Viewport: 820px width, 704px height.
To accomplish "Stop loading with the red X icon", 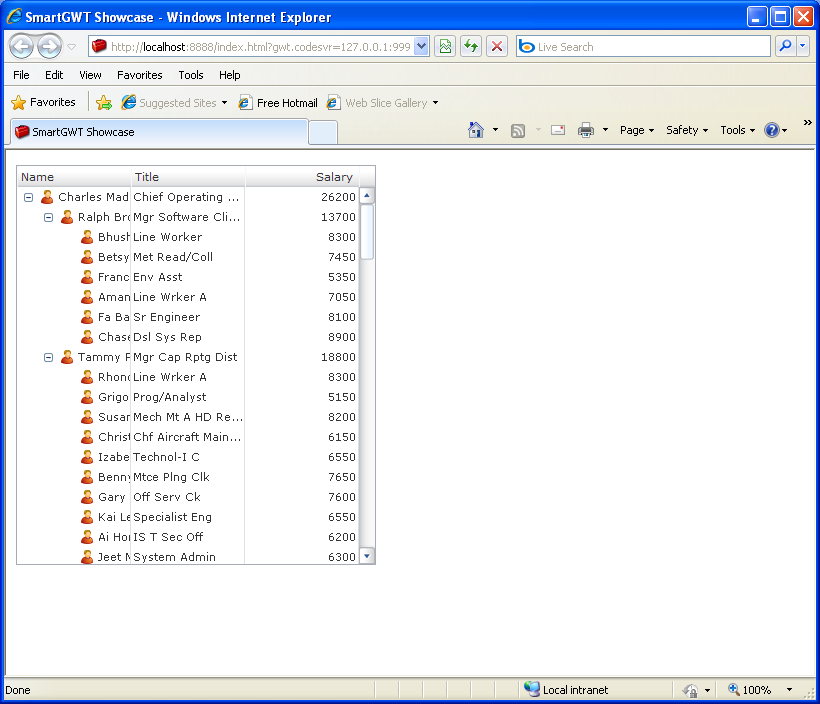I will [497, 47].
